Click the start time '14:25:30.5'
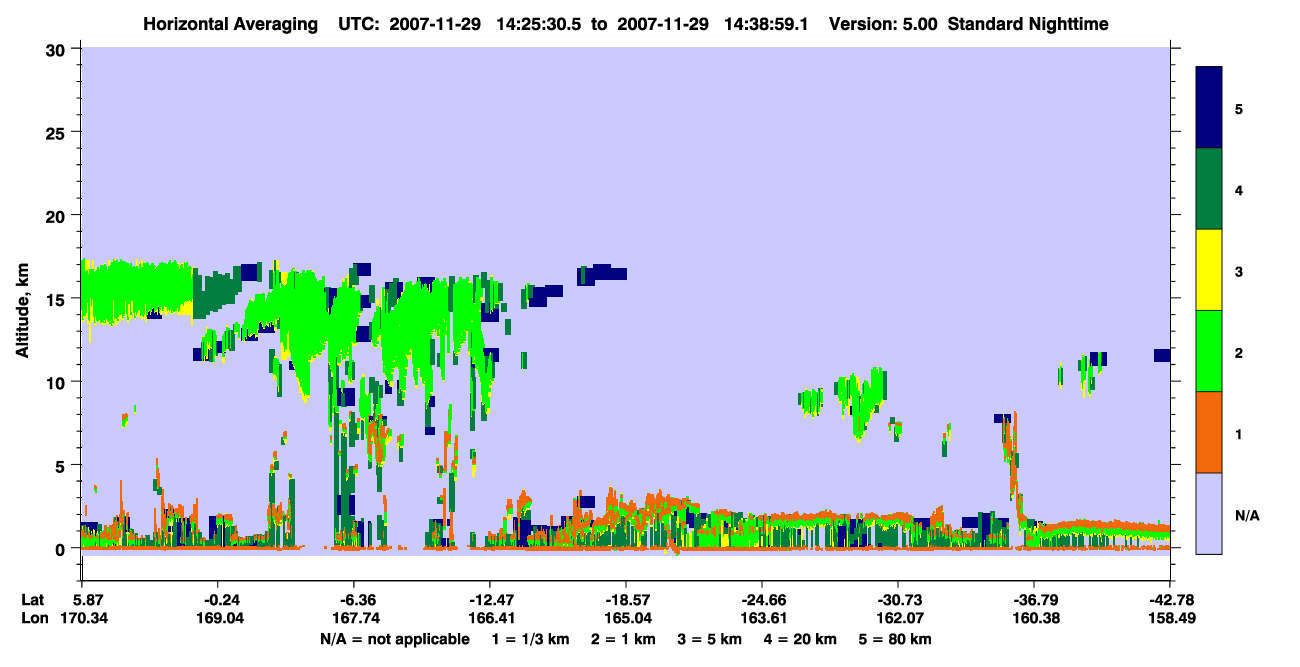 point(541,23)
